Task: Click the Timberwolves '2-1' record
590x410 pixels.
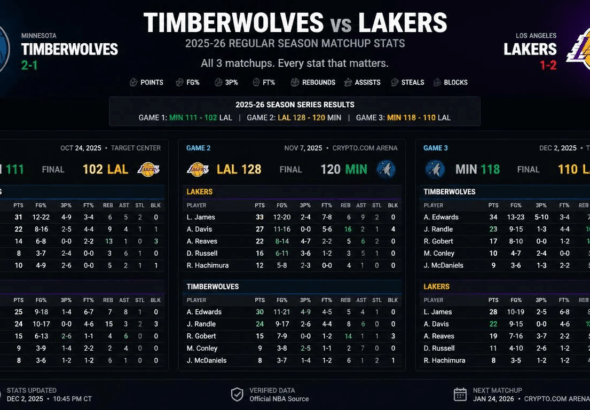Action: pos(29,65)
